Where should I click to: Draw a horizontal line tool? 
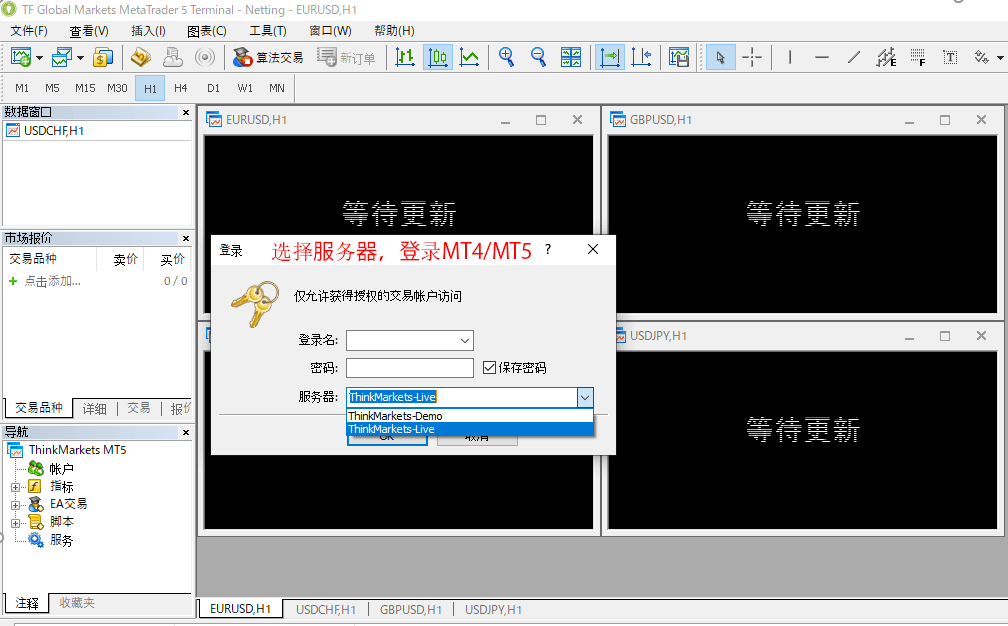822,57
